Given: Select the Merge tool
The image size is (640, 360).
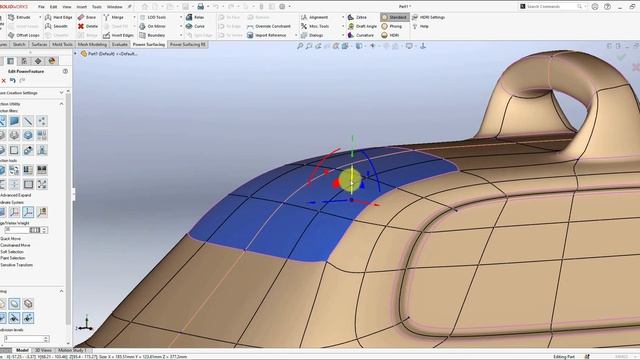Looking at the screenshot, I should [113, 17].
